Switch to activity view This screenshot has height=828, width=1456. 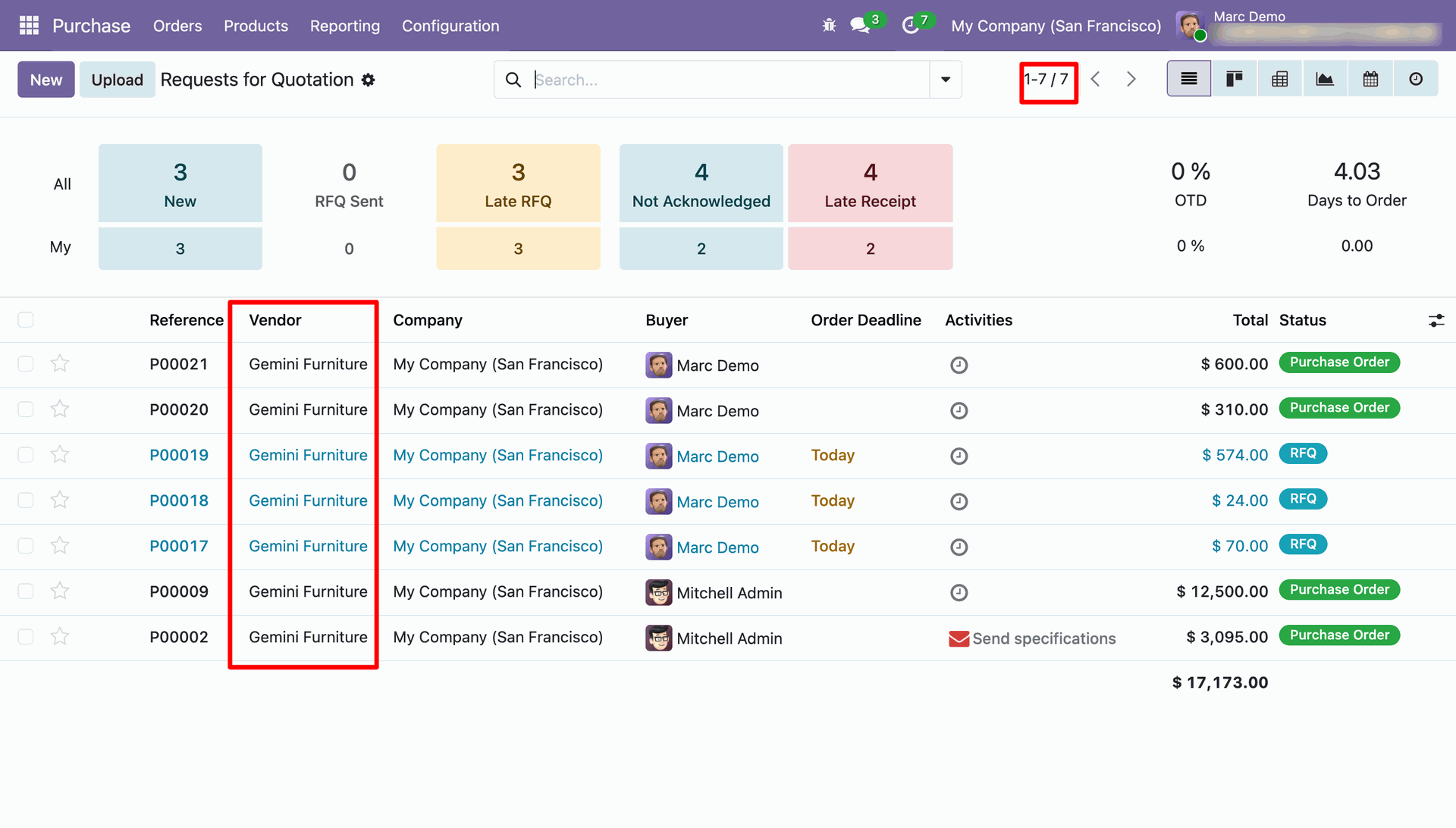tap(1416, 79)
